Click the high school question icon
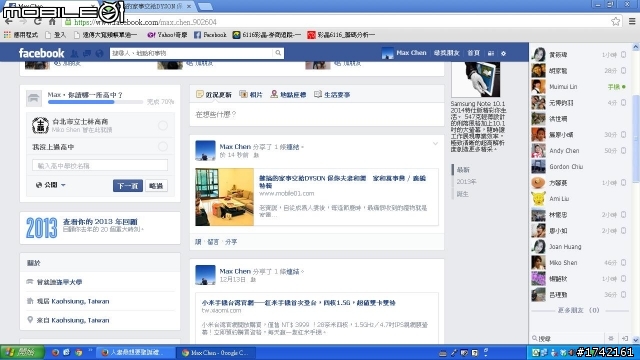This screenshot has height=360, width=640. [33, 98]
